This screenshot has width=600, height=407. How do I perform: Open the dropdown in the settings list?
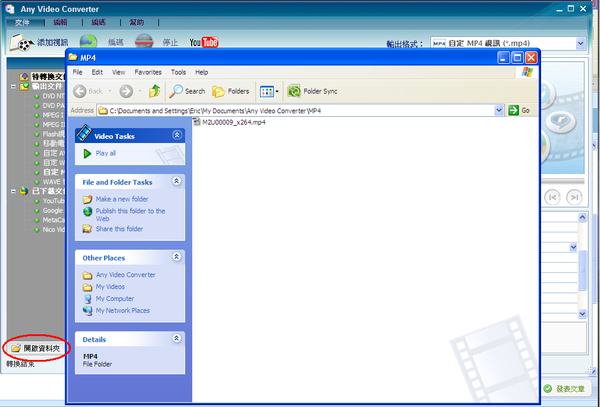tap(573, 247)
